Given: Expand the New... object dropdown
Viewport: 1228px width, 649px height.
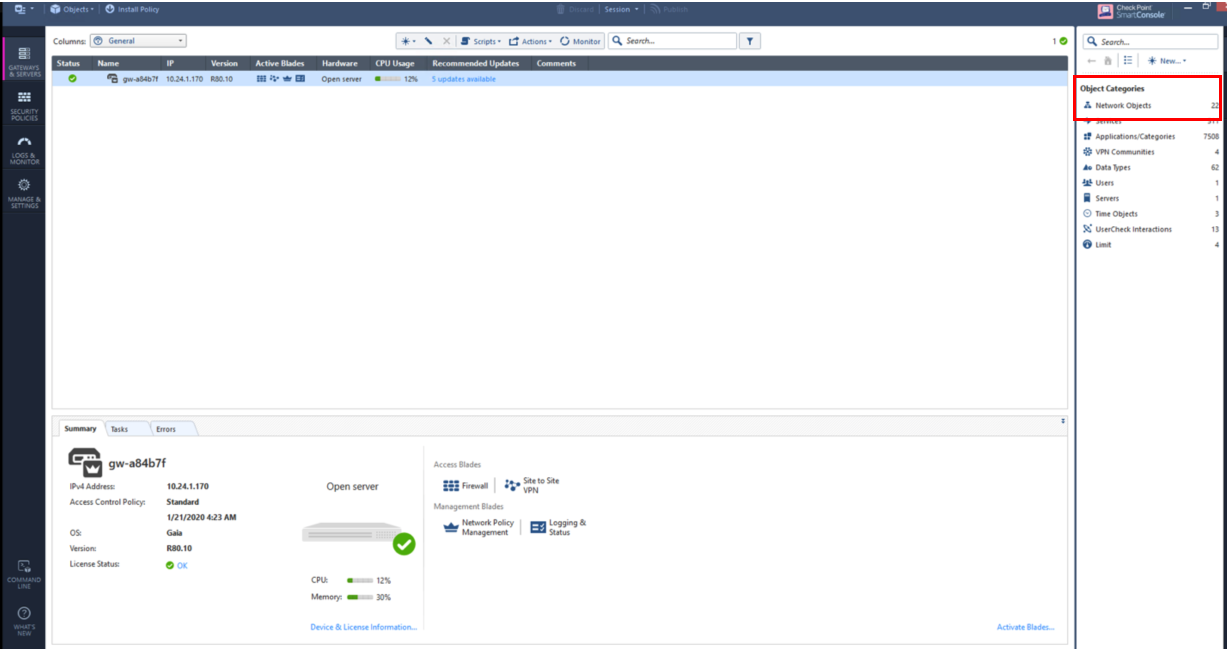Looking at the screenshot, I should (1165, 60).
